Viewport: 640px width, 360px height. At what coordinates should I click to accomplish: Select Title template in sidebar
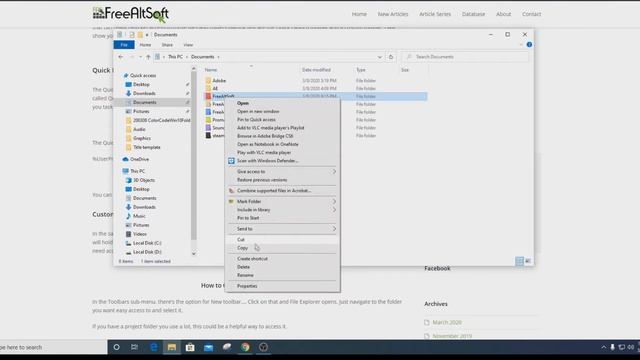(147, 147)
